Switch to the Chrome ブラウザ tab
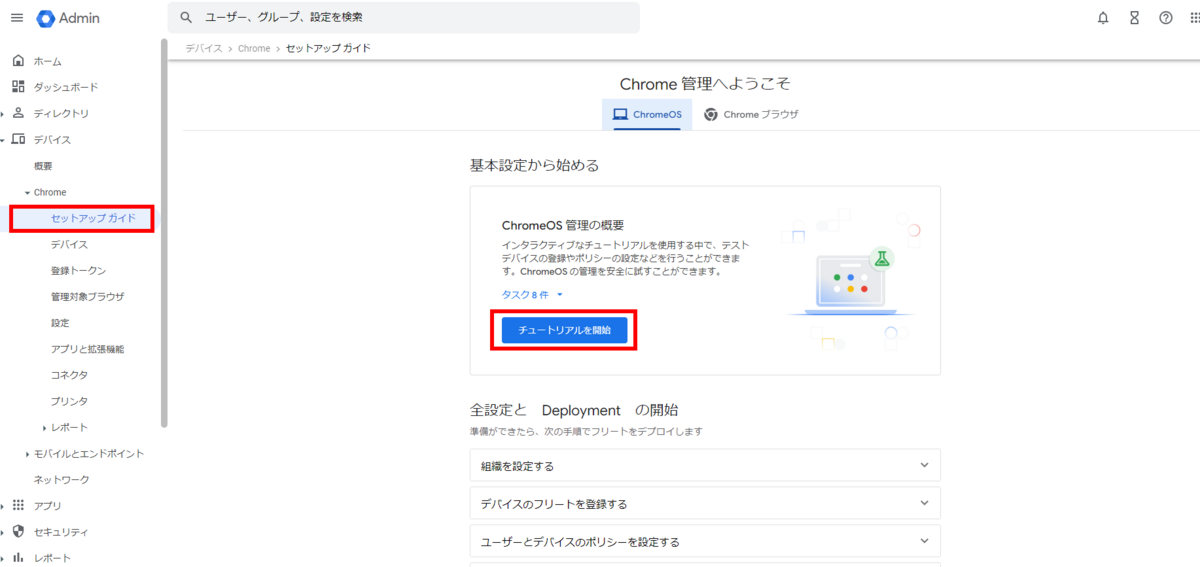The width and height of the screenshot is (1200, 567). [x=751, y=114]
